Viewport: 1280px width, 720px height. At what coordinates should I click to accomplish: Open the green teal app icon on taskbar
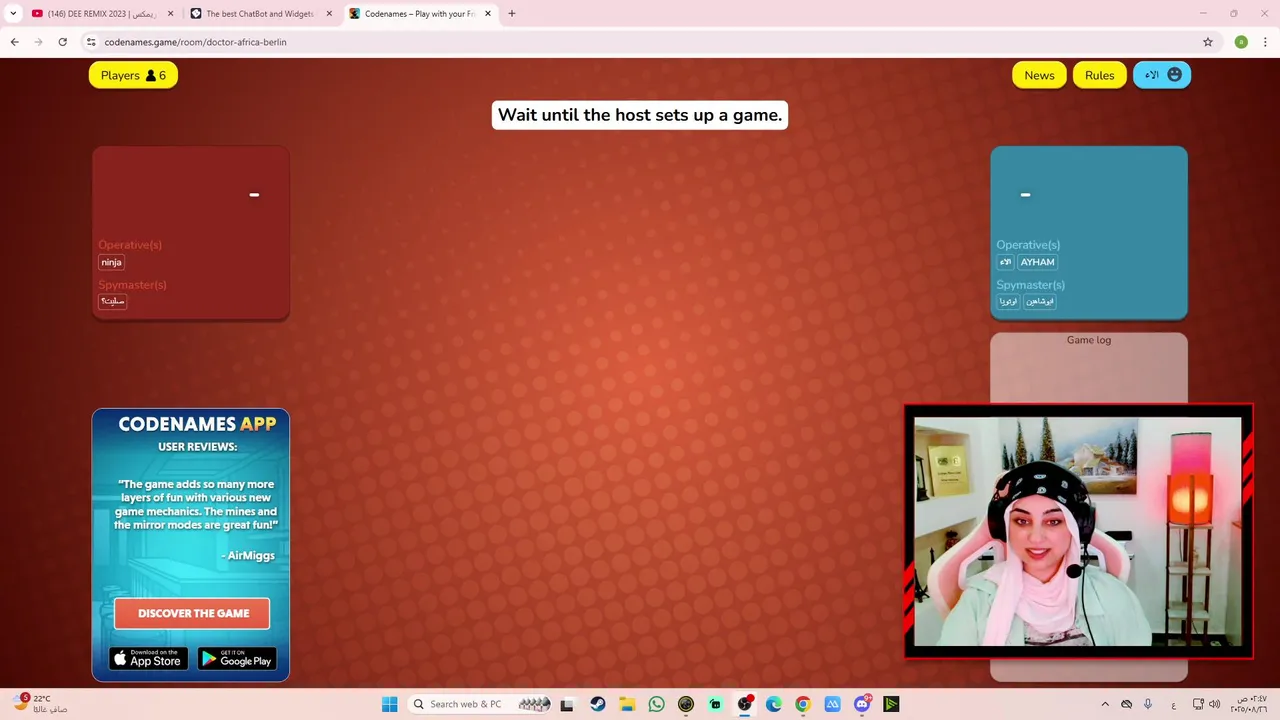(x=715, y=704)
